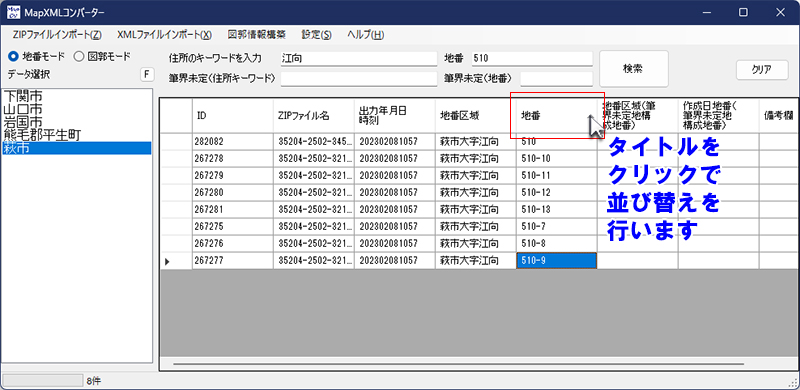Open the 図郭情報構築 menu
Image resolution: width=800 pixels, height=390 pixels.
pyautogui.click(x=257, y=35)
